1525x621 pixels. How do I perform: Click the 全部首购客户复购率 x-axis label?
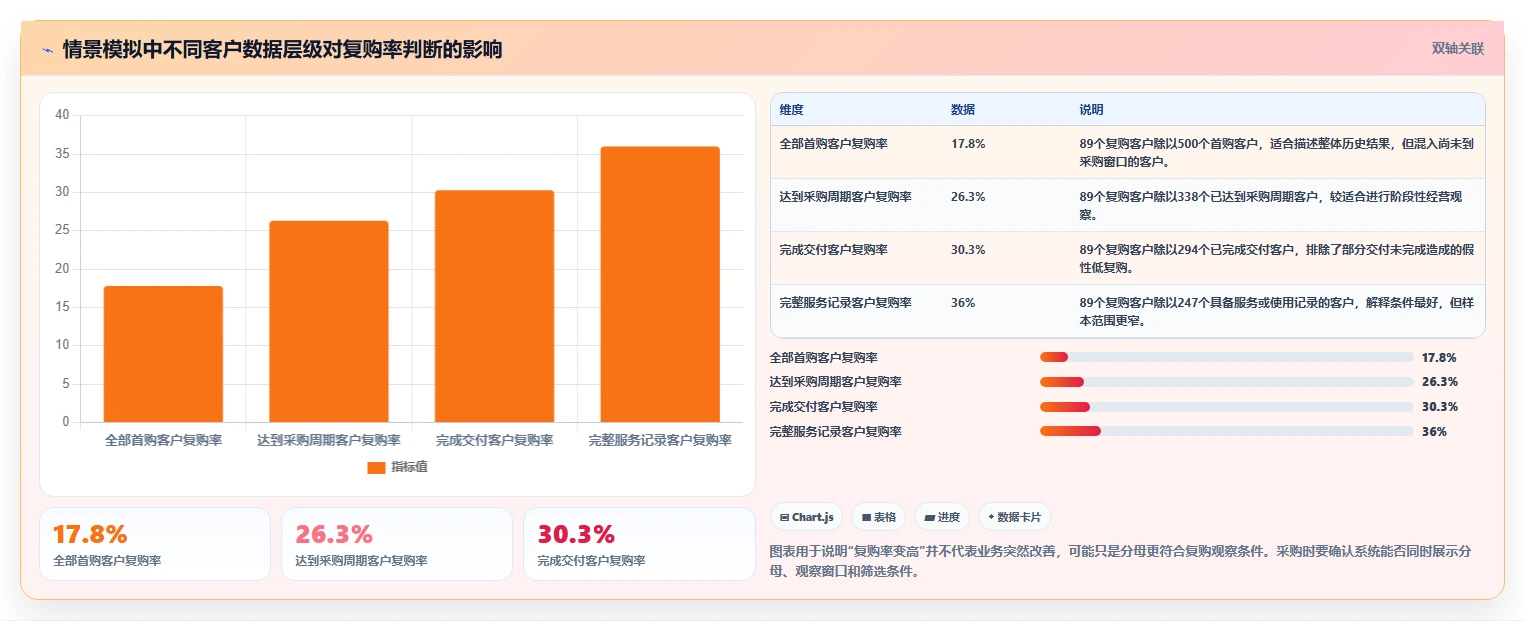pyautogui.click(x=163, y=440)
